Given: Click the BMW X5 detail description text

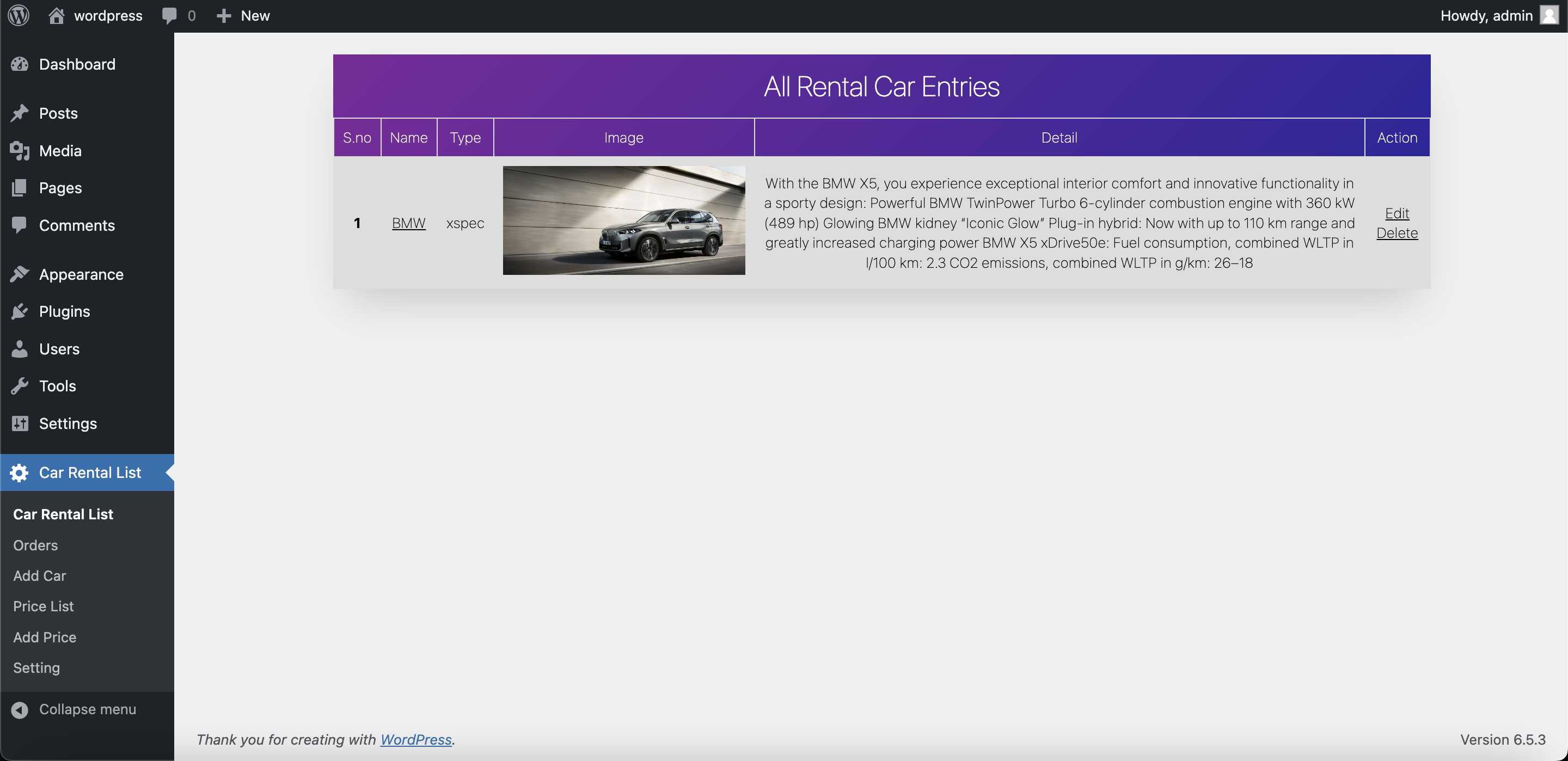Looking at the screenshot, I should (1059, 223).
